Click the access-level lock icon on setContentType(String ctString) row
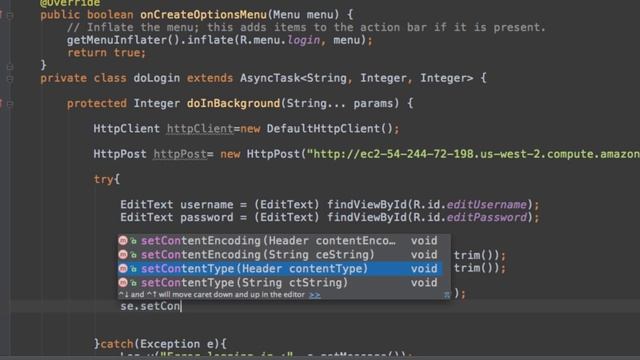This screenshot has width=640, height=360. tap(133, 283)
